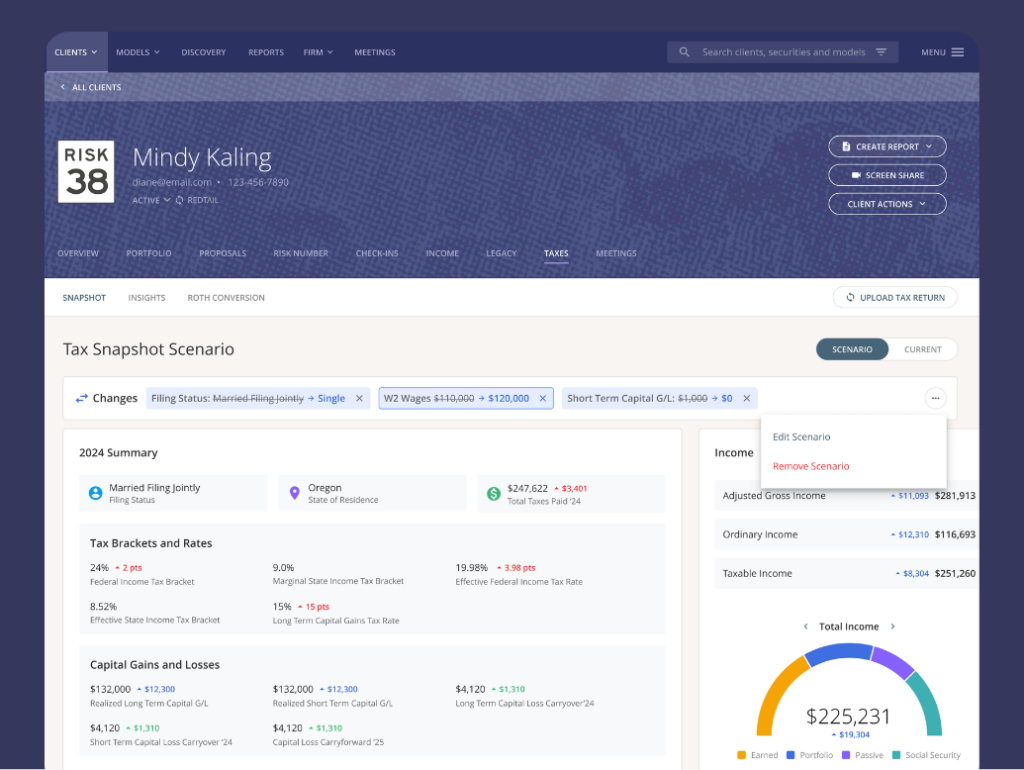
Task: Open the Insights sub-tab
Action: 147,298
